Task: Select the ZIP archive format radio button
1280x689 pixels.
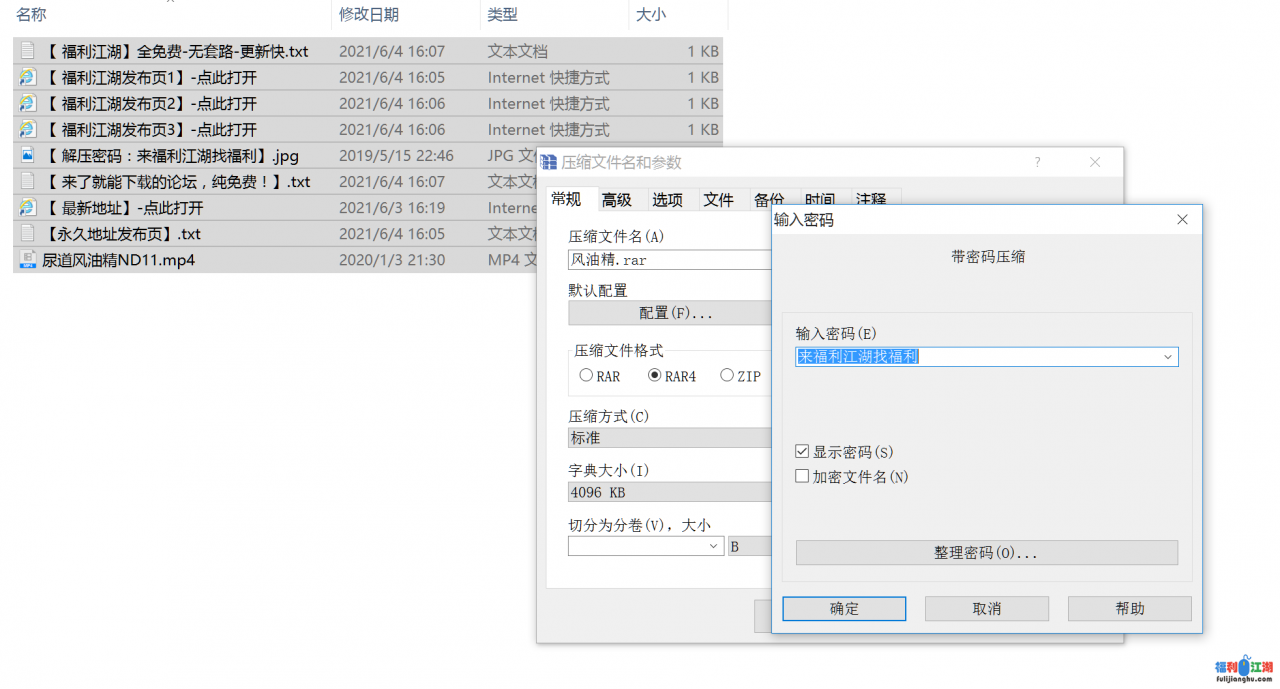Action: 727,376
